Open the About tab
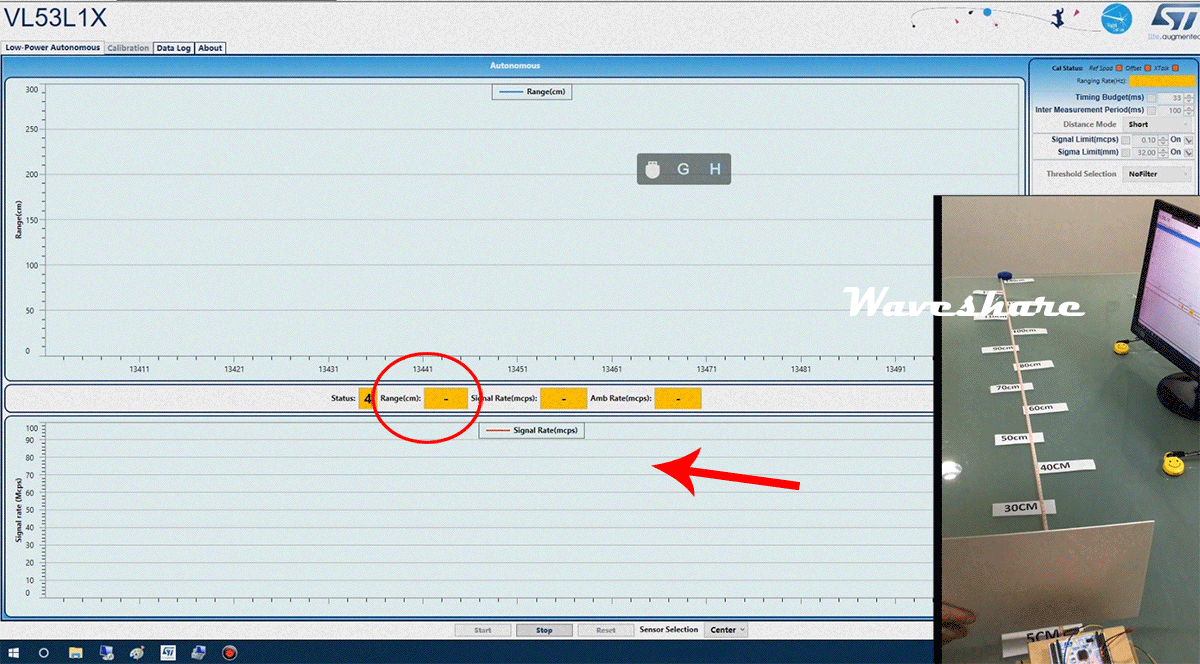 [210, 47]
